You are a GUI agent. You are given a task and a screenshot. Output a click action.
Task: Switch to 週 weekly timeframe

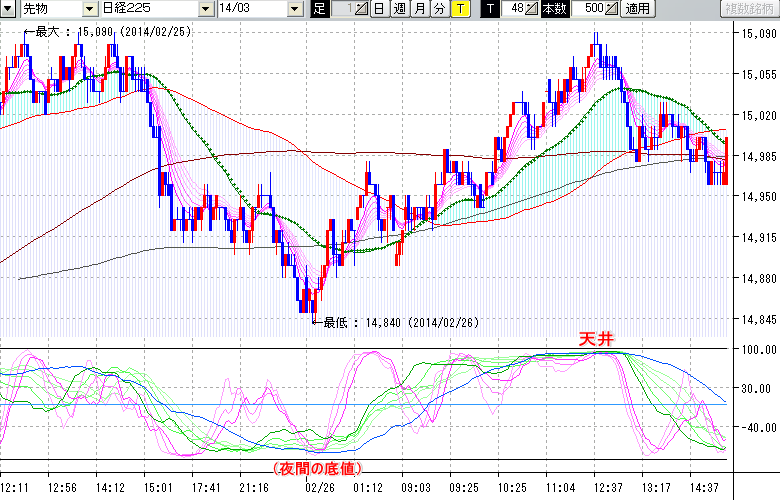[x=399, y=9]
